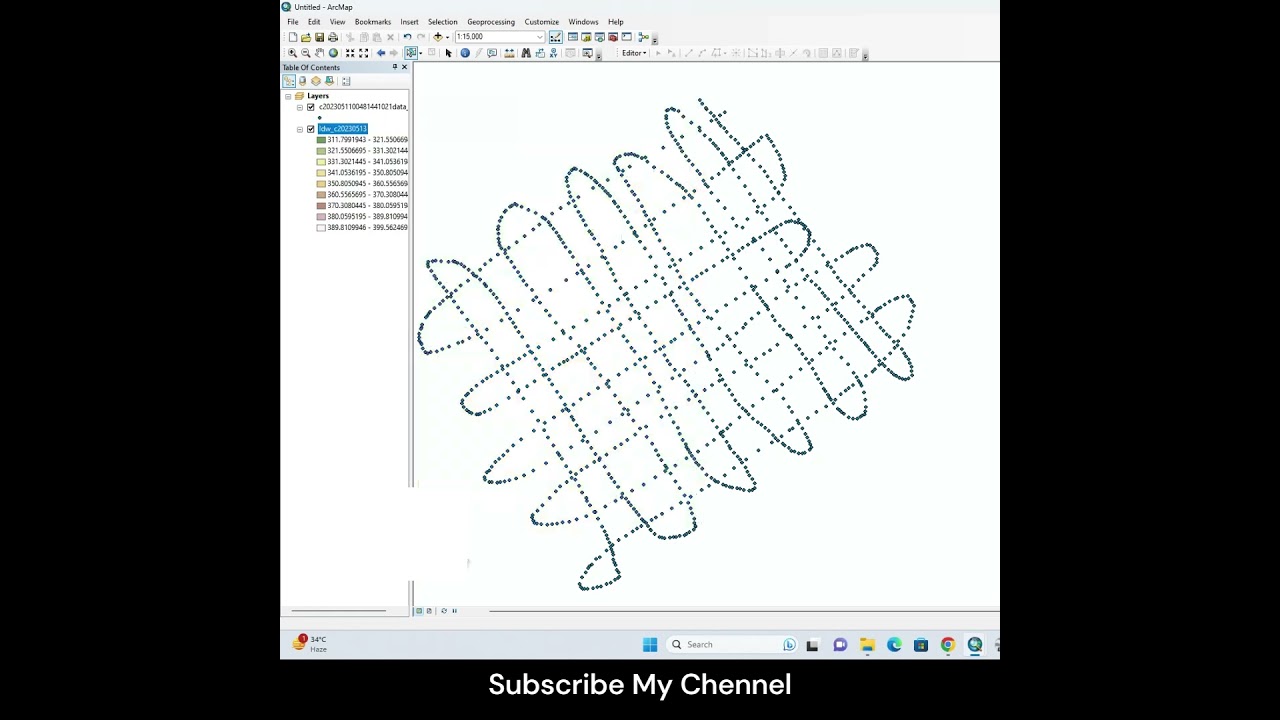This screenshot has width=1280, height=720.
Task: Collapse the idw_c20230513 layer legend
Action: pyautogui.click(x=300, y=129)
